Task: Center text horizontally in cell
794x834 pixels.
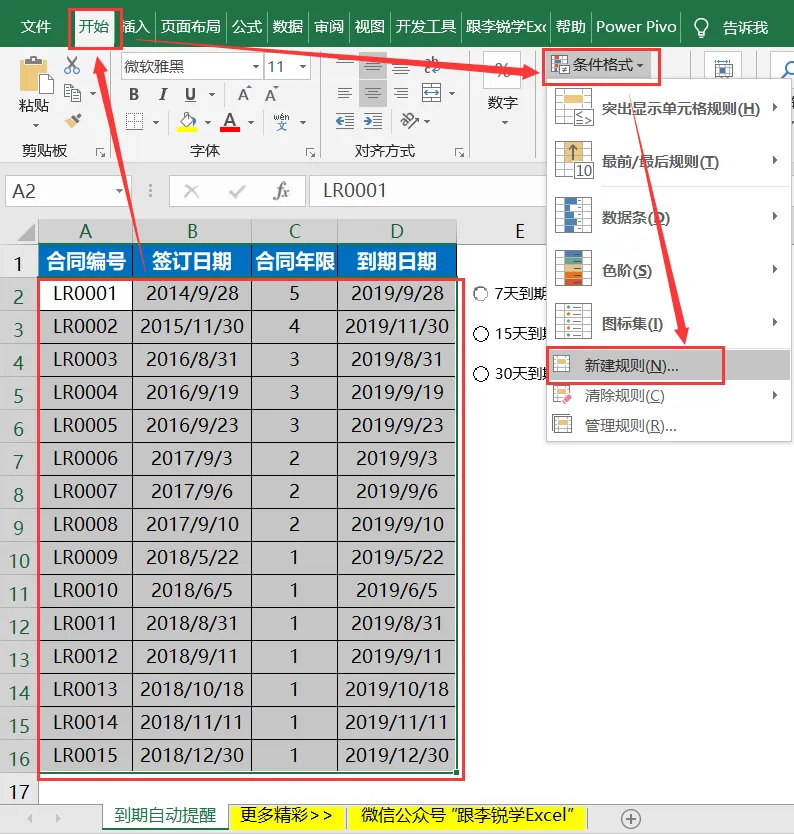Action: [373, 94]
